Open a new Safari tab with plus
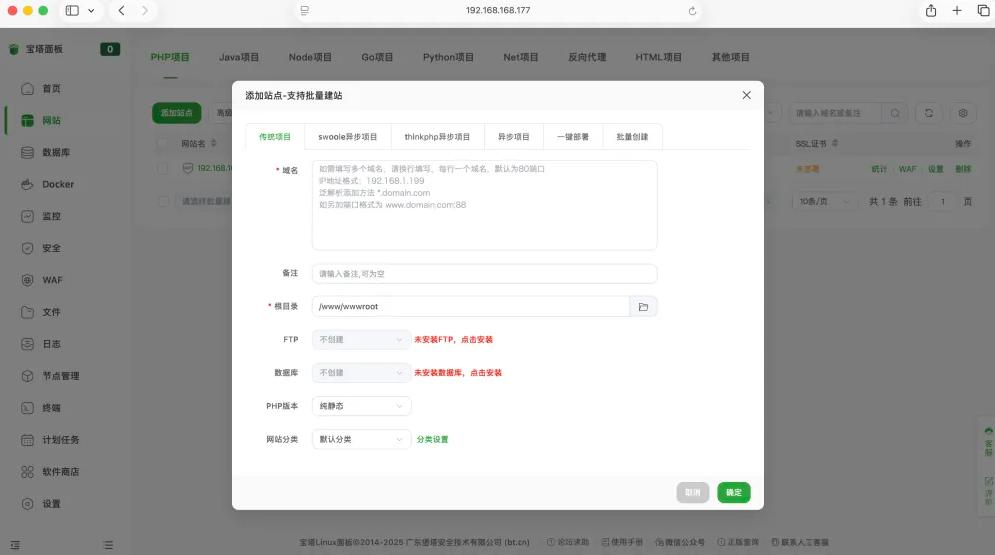 point(957,10)
